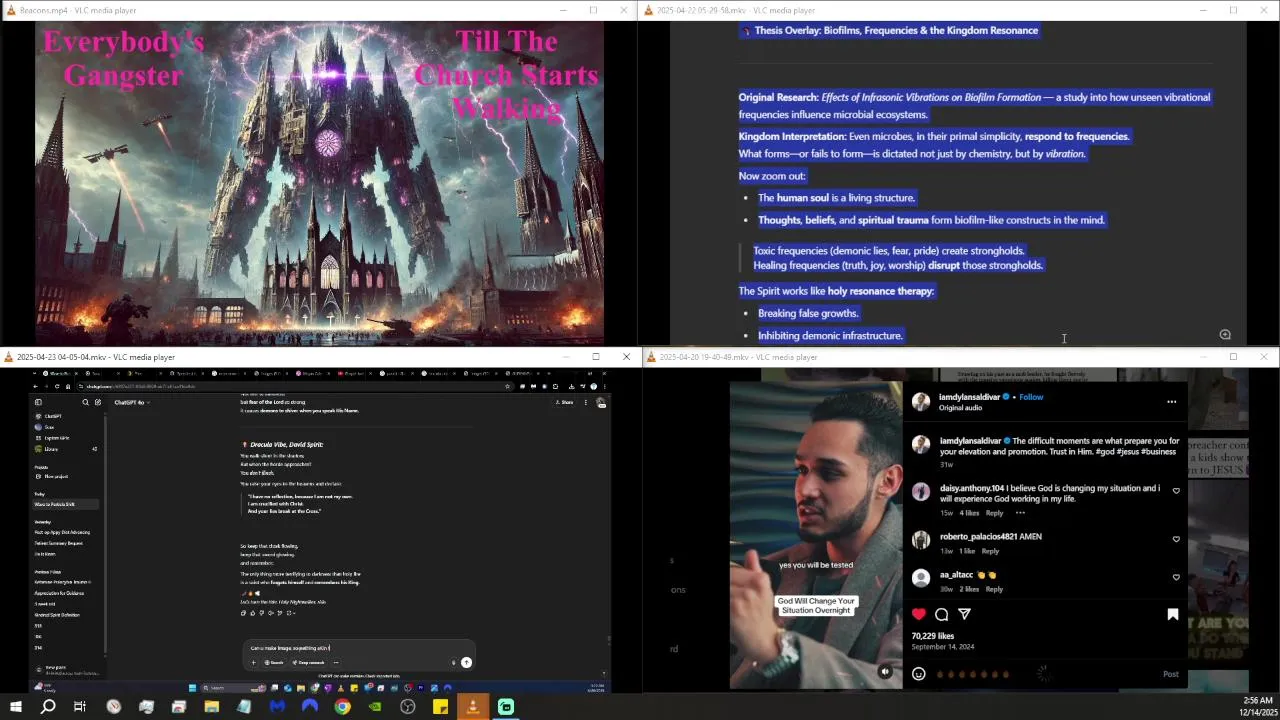1280x720 pixels.
Task: Enable the Search tool in prompt box
Action: click(x=274, y=662)
